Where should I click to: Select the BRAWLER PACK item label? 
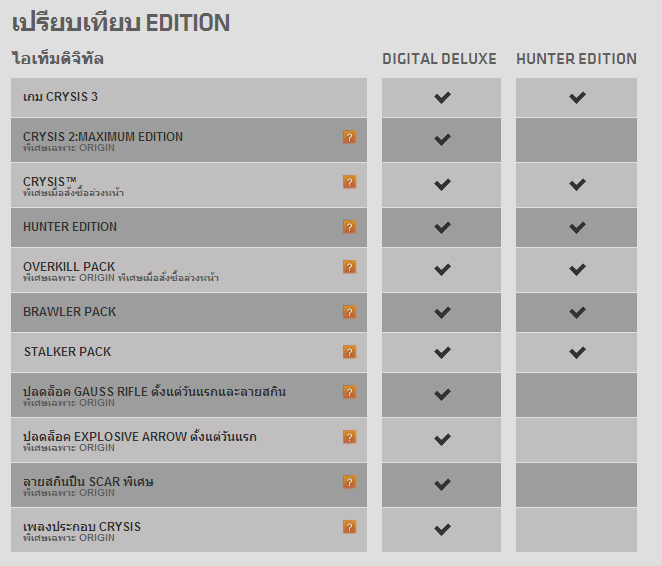point(68,312)
